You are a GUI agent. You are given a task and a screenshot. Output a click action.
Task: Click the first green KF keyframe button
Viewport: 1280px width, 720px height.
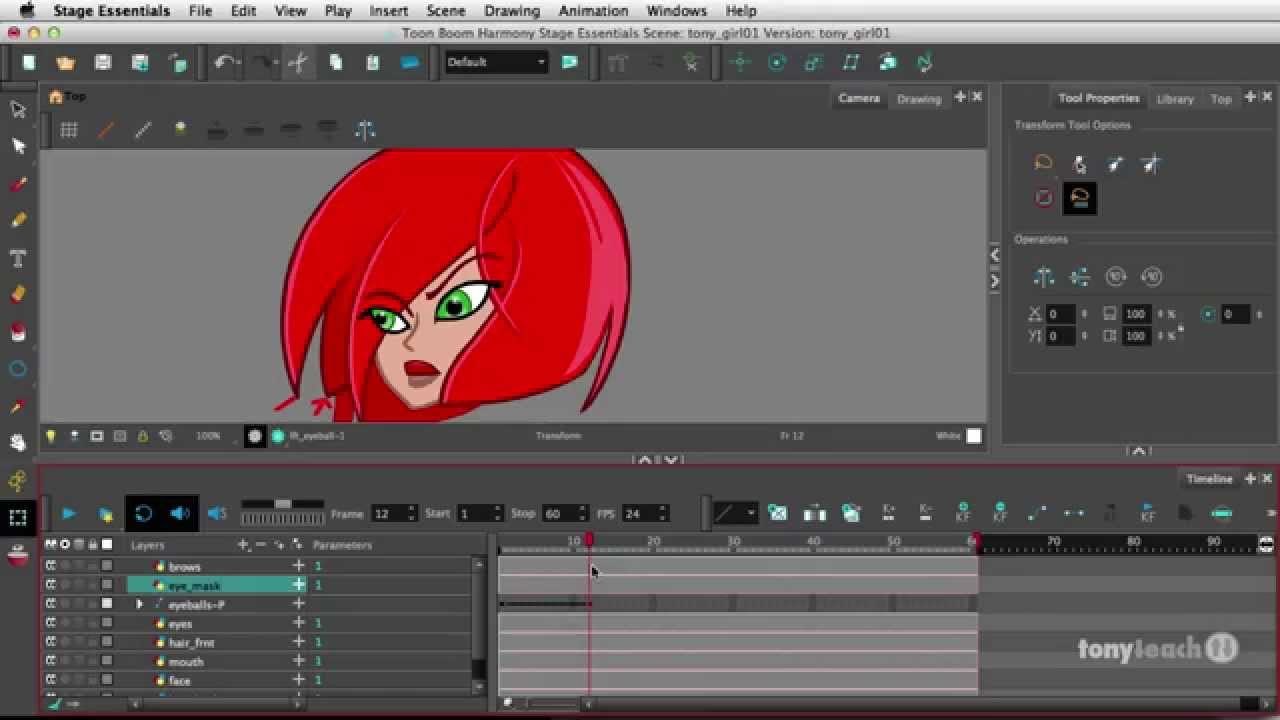click(962, 513)
